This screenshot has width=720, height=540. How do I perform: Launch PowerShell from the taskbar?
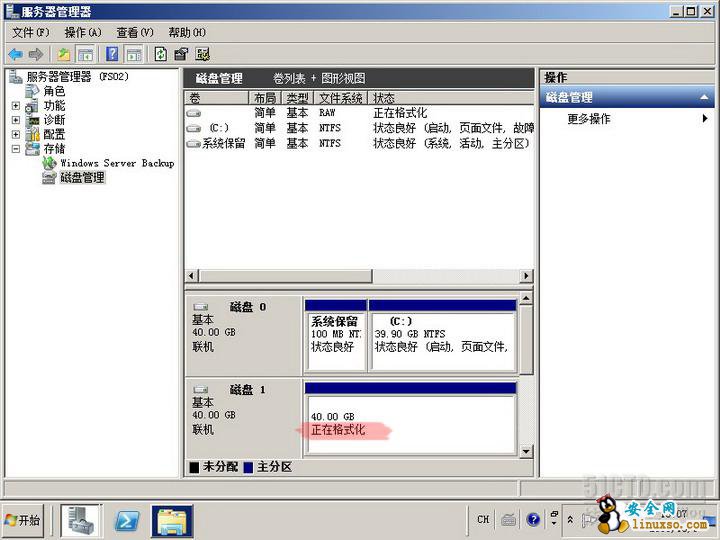[x=127, y=520]
